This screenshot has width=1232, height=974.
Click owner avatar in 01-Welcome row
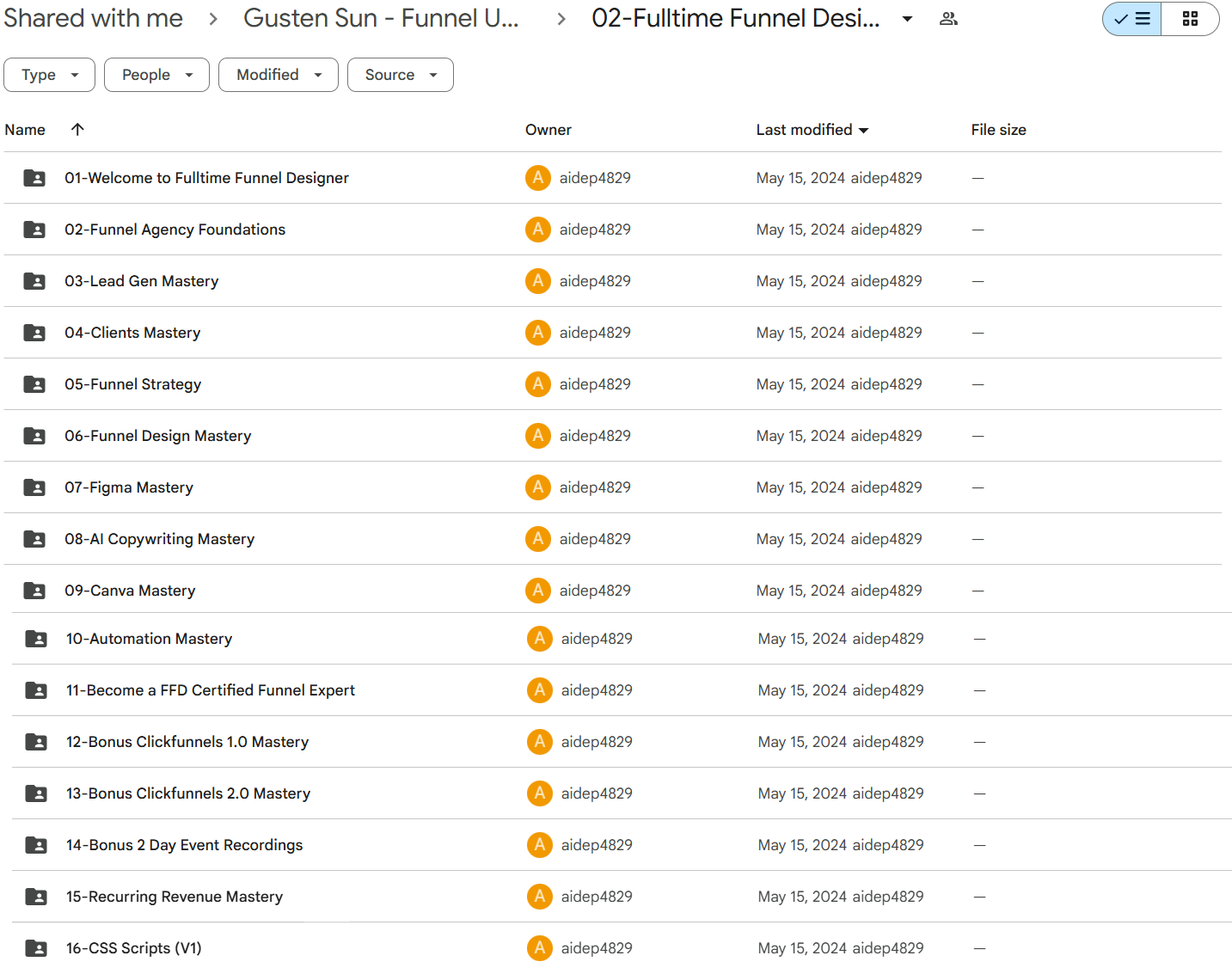click(538, 178)
